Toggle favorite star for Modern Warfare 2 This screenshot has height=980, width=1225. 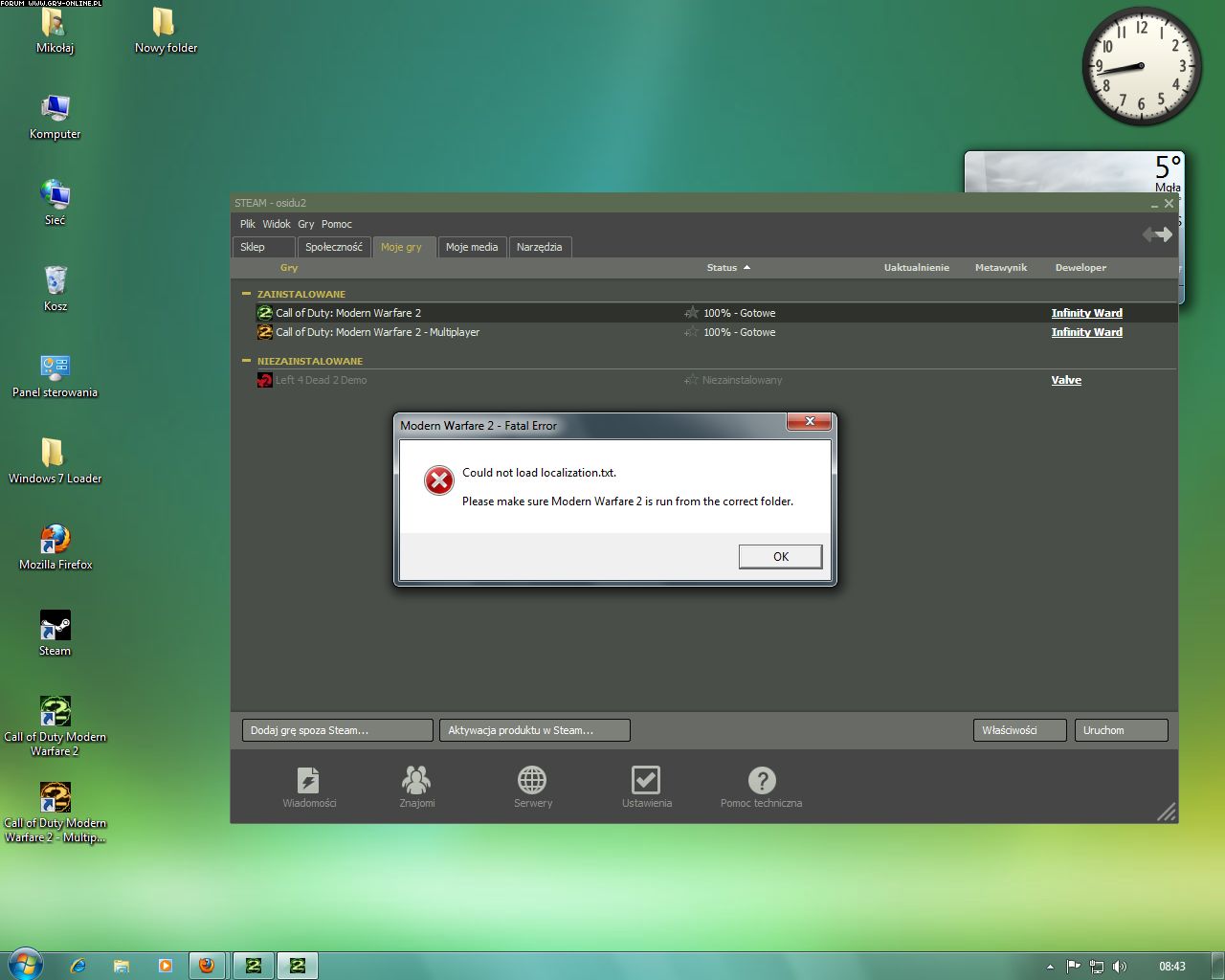click(x=691, y=313)
